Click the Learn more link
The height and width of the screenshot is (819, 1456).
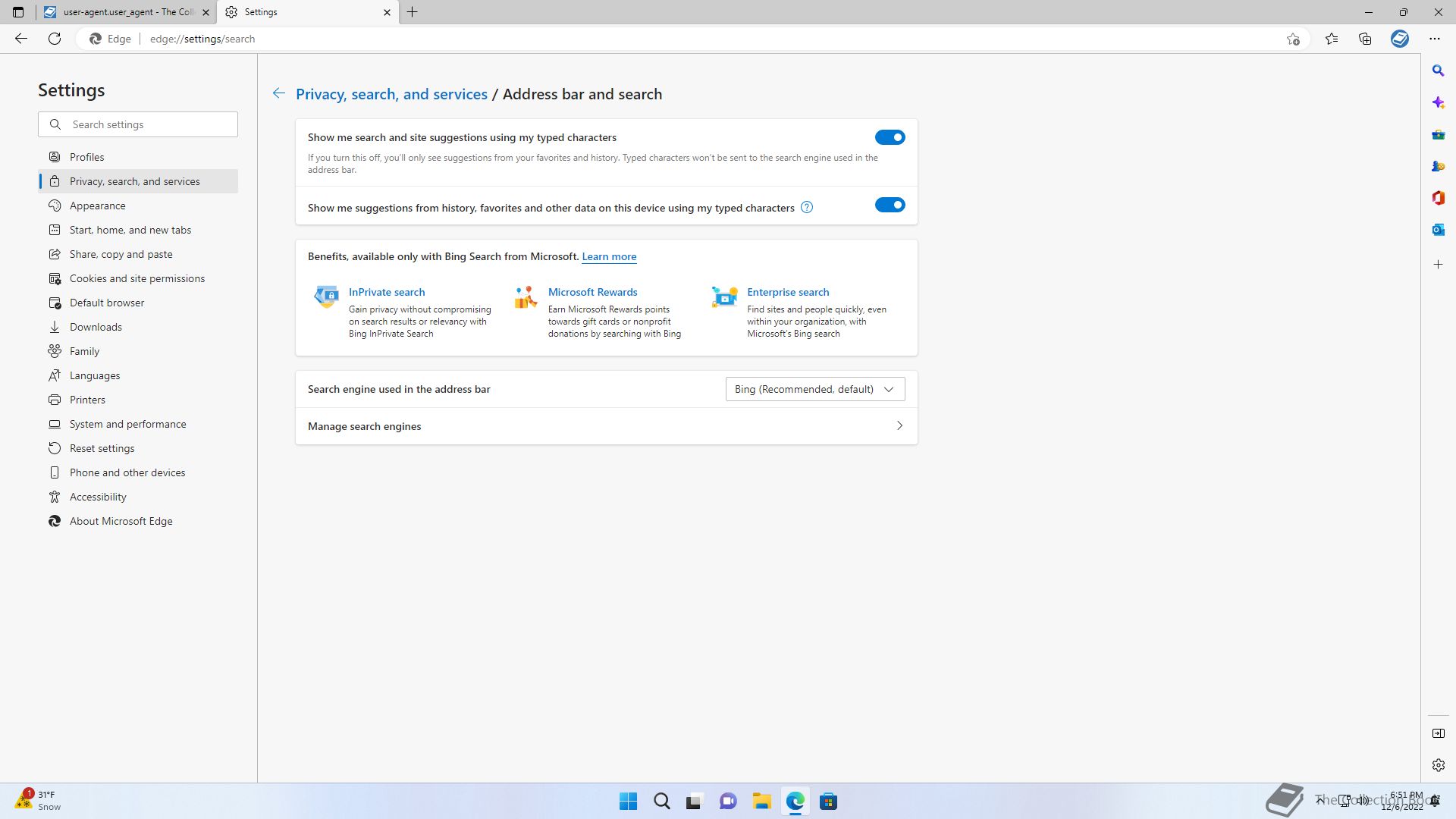click(x=609, y=256)
